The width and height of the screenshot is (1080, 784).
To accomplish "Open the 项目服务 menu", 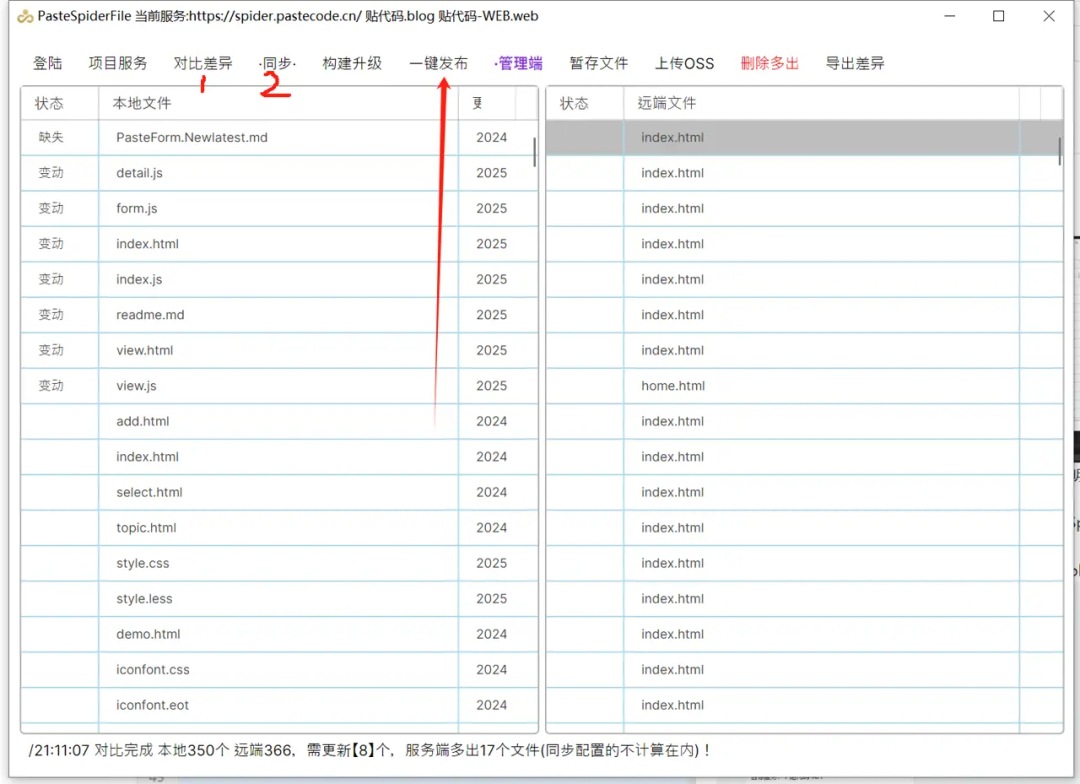I will [118, 63].
